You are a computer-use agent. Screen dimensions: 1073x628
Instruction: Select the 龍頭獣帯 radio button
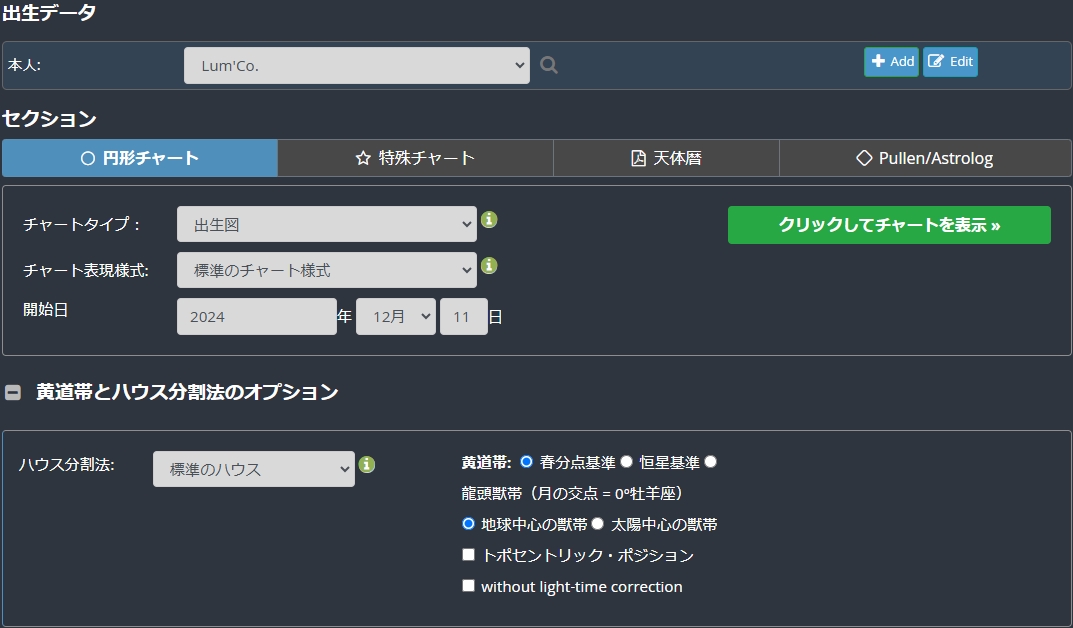710,462
